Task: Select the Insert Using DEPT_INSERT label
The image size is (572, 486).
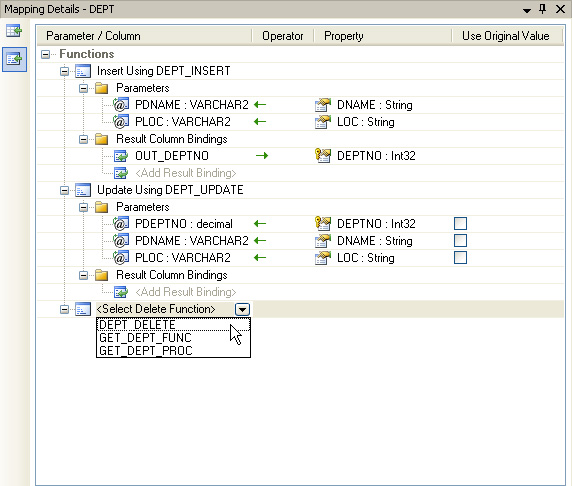Action: tap(163, 71)
